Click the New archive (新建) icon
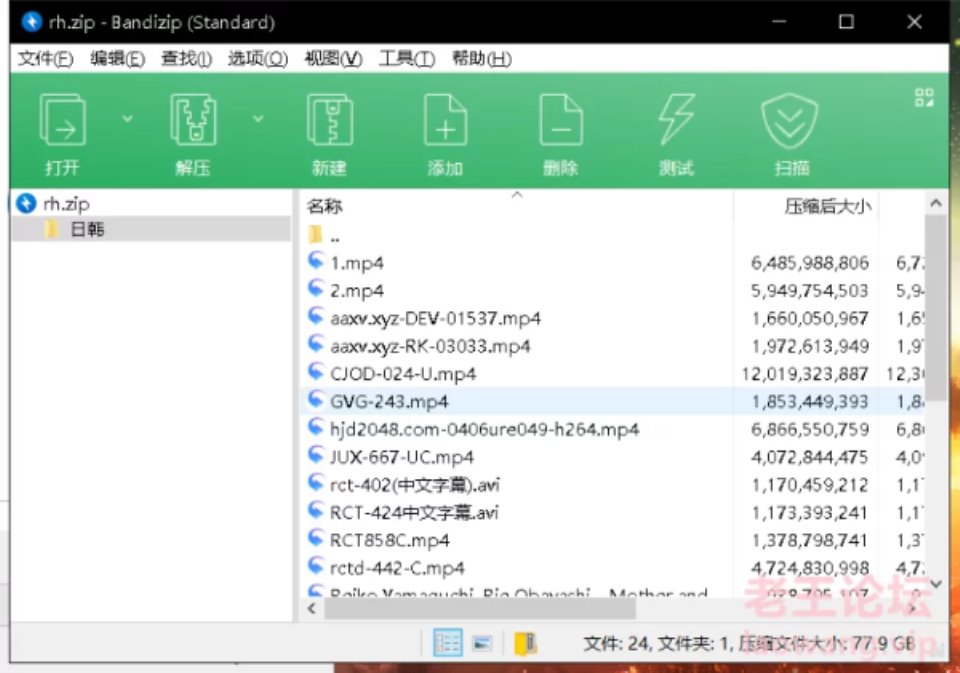This screenshot has height=673, width=960. click(329, 120)
